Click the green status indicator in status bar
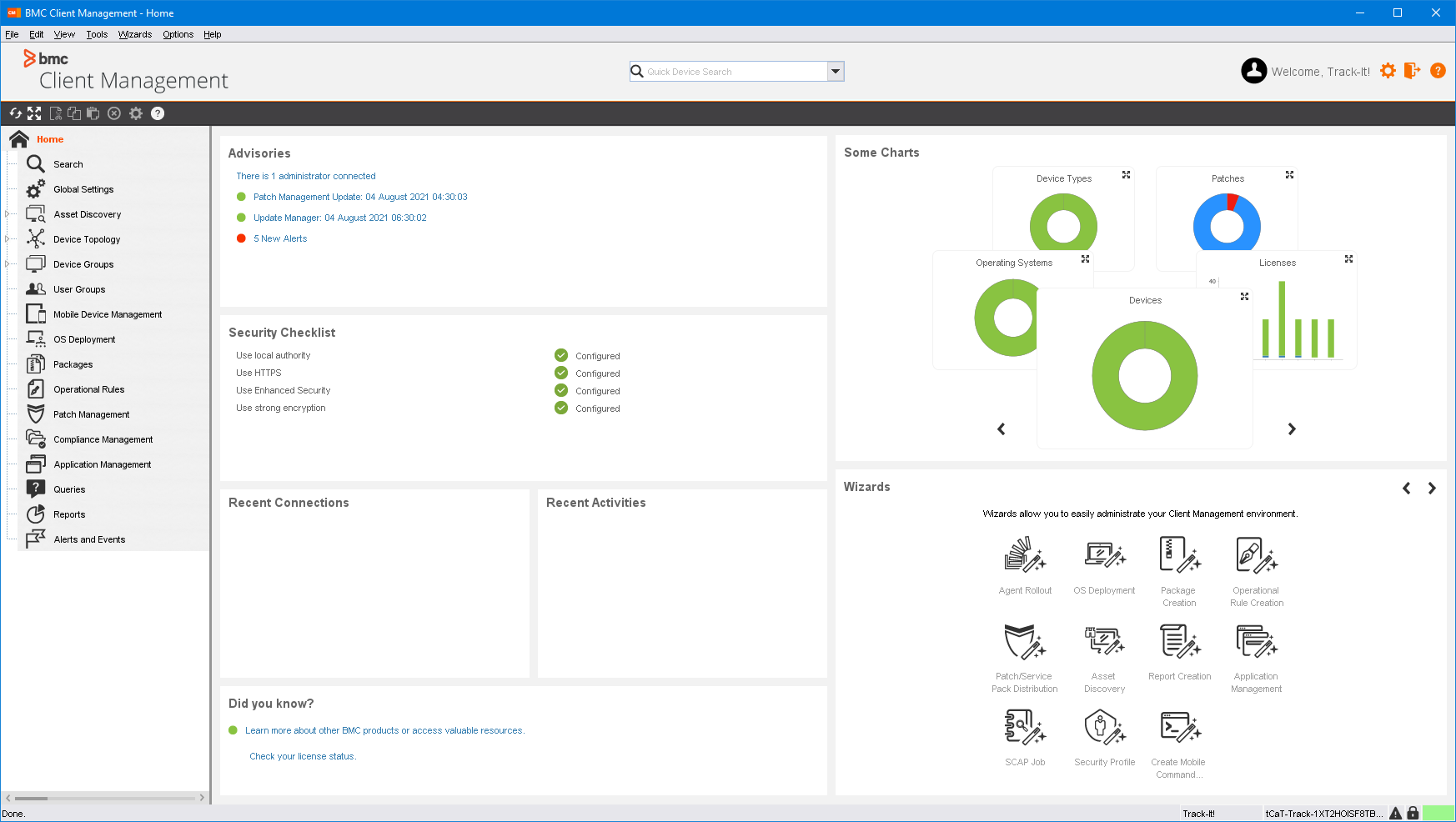Viewport: 1456px width, 822px height. (1438, 813)
